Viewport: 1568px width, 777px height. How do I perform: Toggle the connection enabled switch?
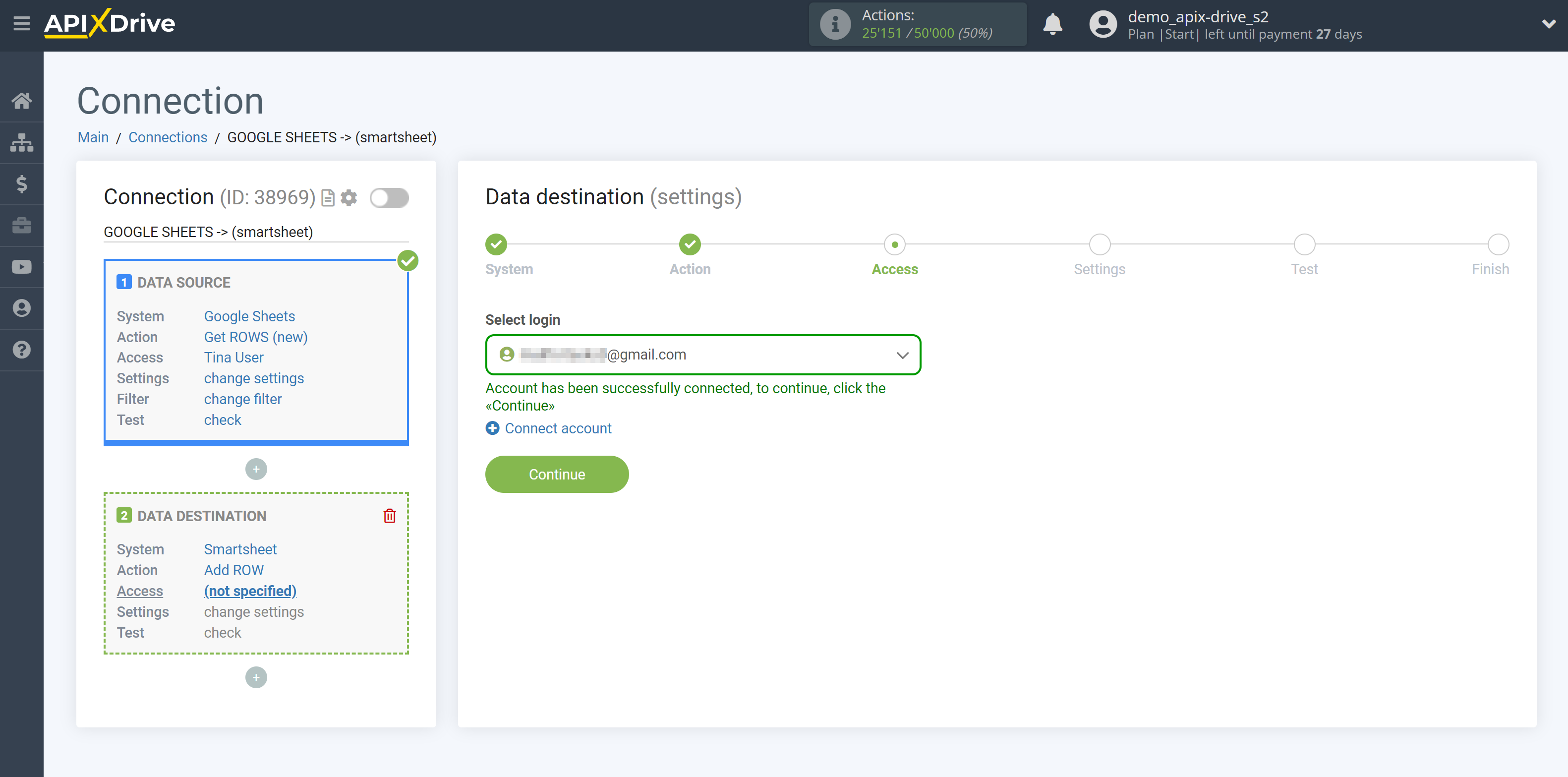389,198
